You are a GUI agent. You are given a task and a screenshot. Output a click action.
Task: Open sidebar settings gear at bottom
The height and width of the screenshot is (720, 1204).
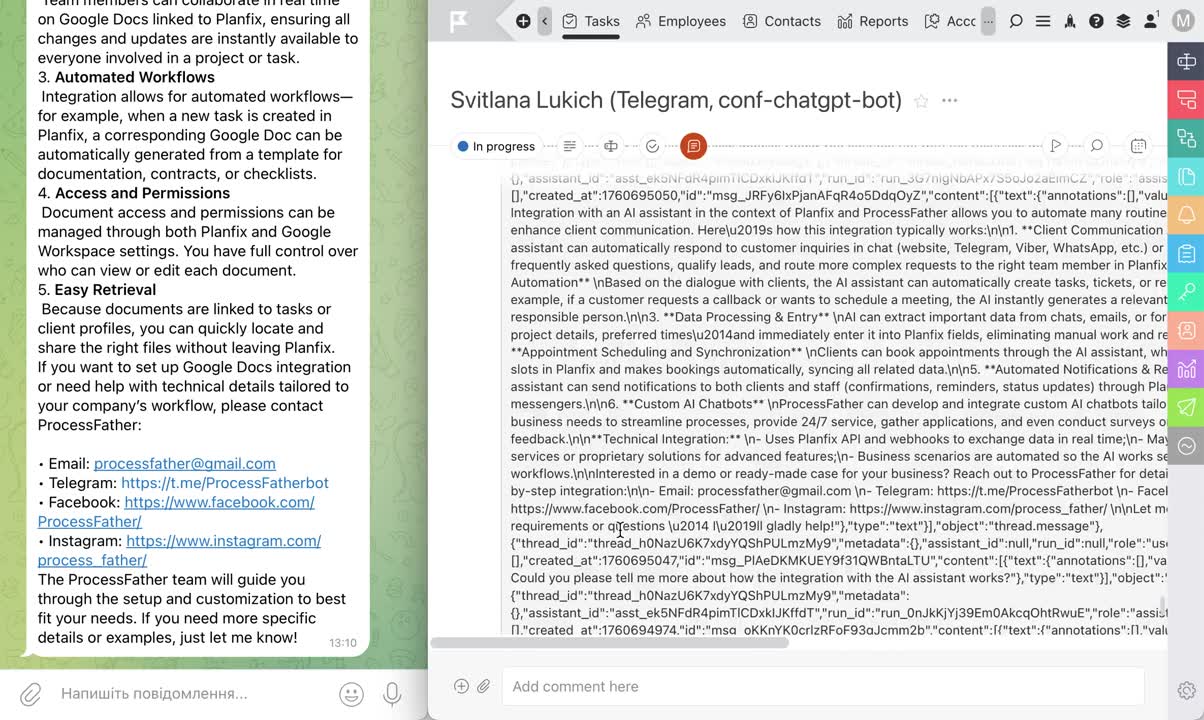(x=1186, y=690)
